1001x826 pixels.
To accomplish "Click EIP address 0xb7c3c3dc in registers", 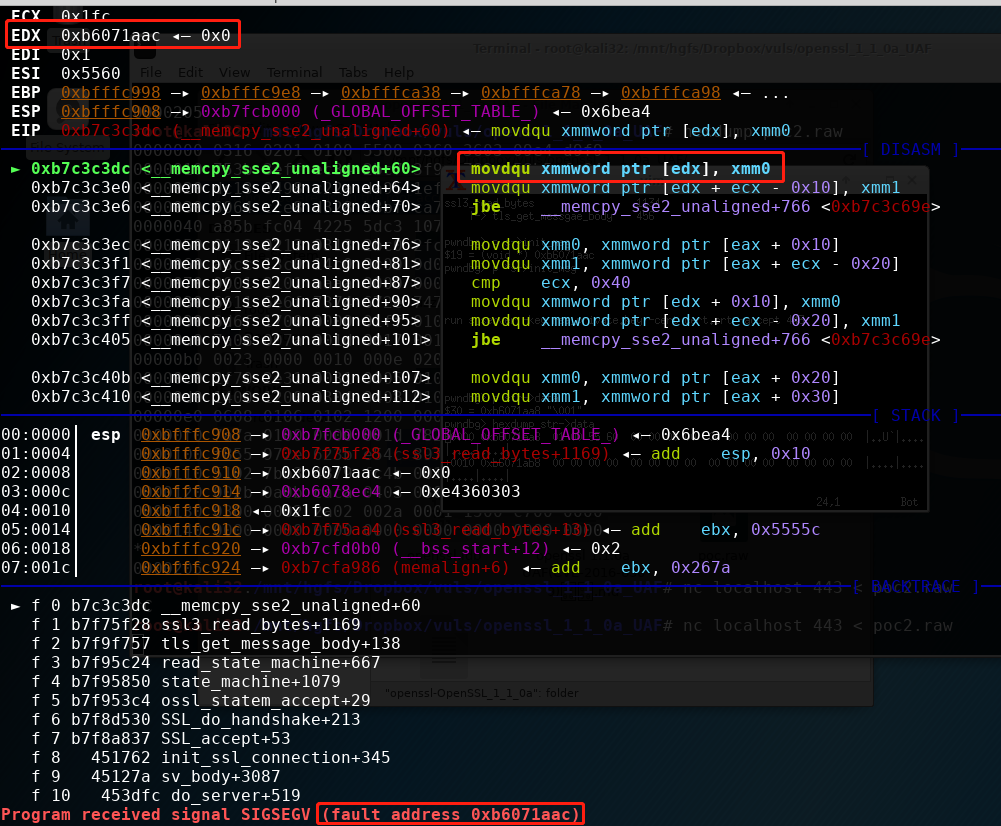I will pos(110,131).
